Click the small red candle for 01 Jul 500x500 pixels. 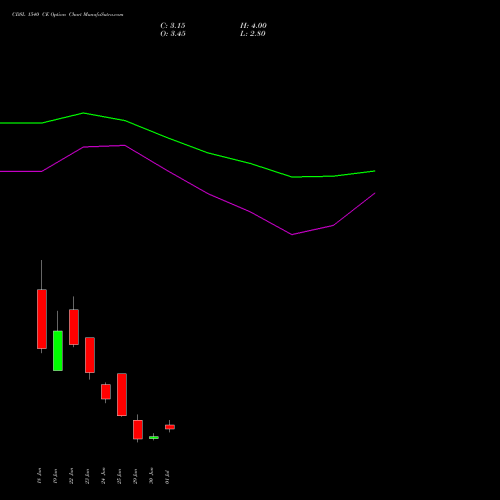tap(170, 427)
